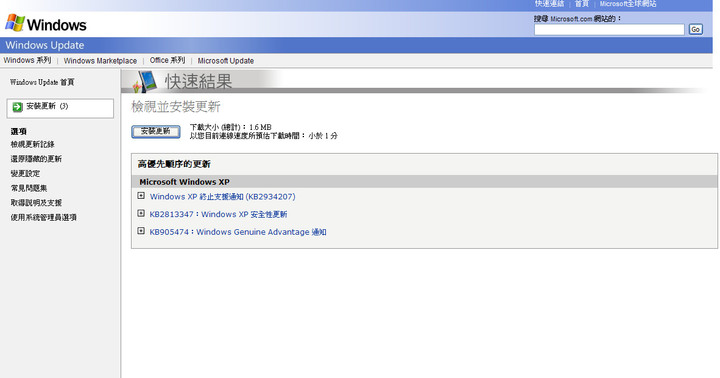Open 常見問題集 in the sidebar
Image resolution: width=720 pixels, height=378 pixels.
pyautogui.click(x=28, y=188)
